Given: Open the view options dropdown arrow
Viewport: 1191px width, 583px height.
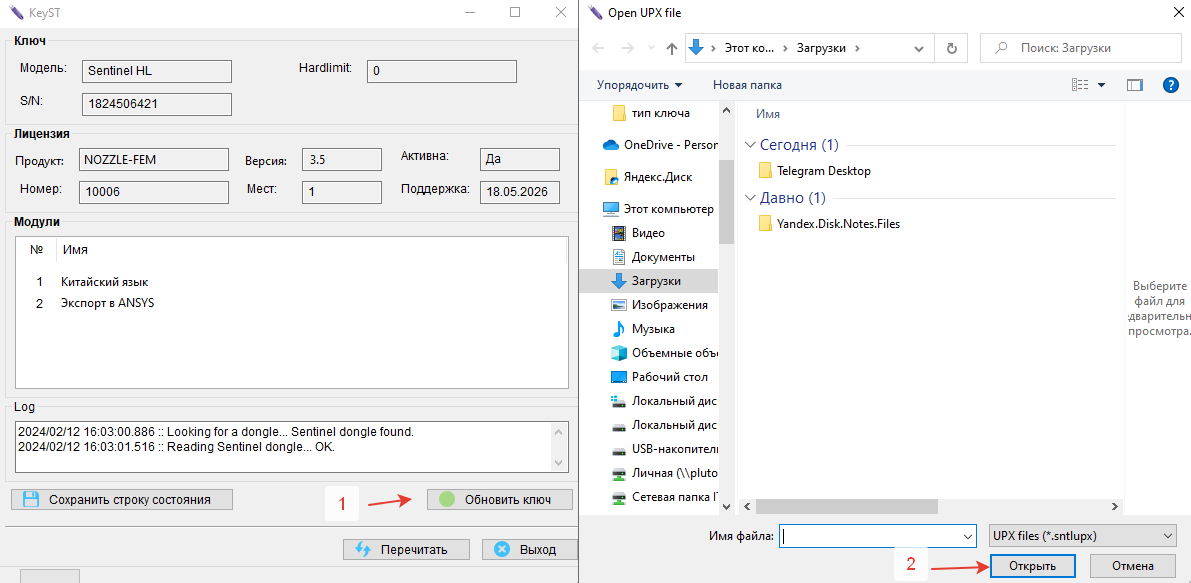Looking at the screenshot, I should pyautogui.click(x=1101, y=85).
